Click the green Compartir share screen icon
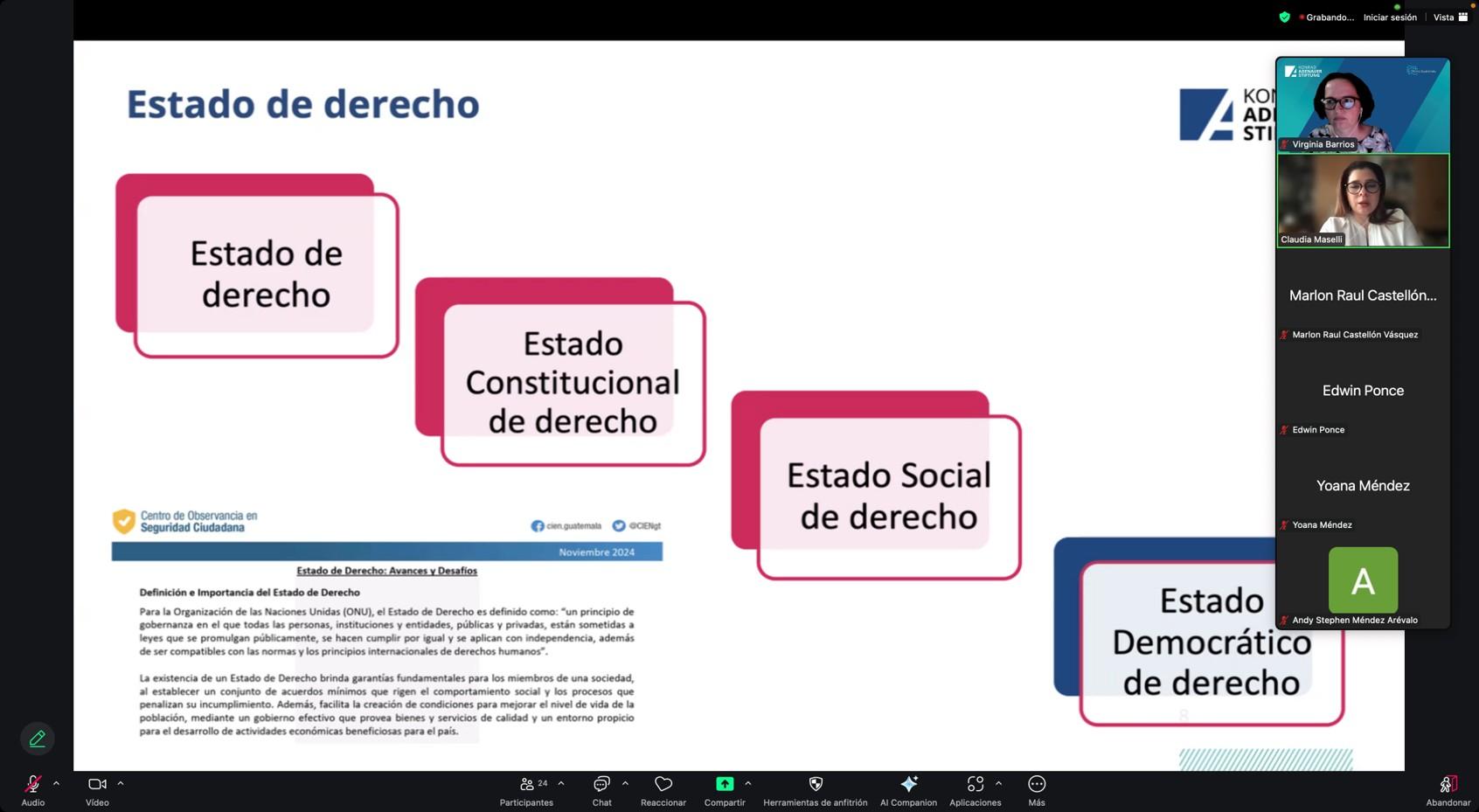1479x812 pixels. point(725,785)
